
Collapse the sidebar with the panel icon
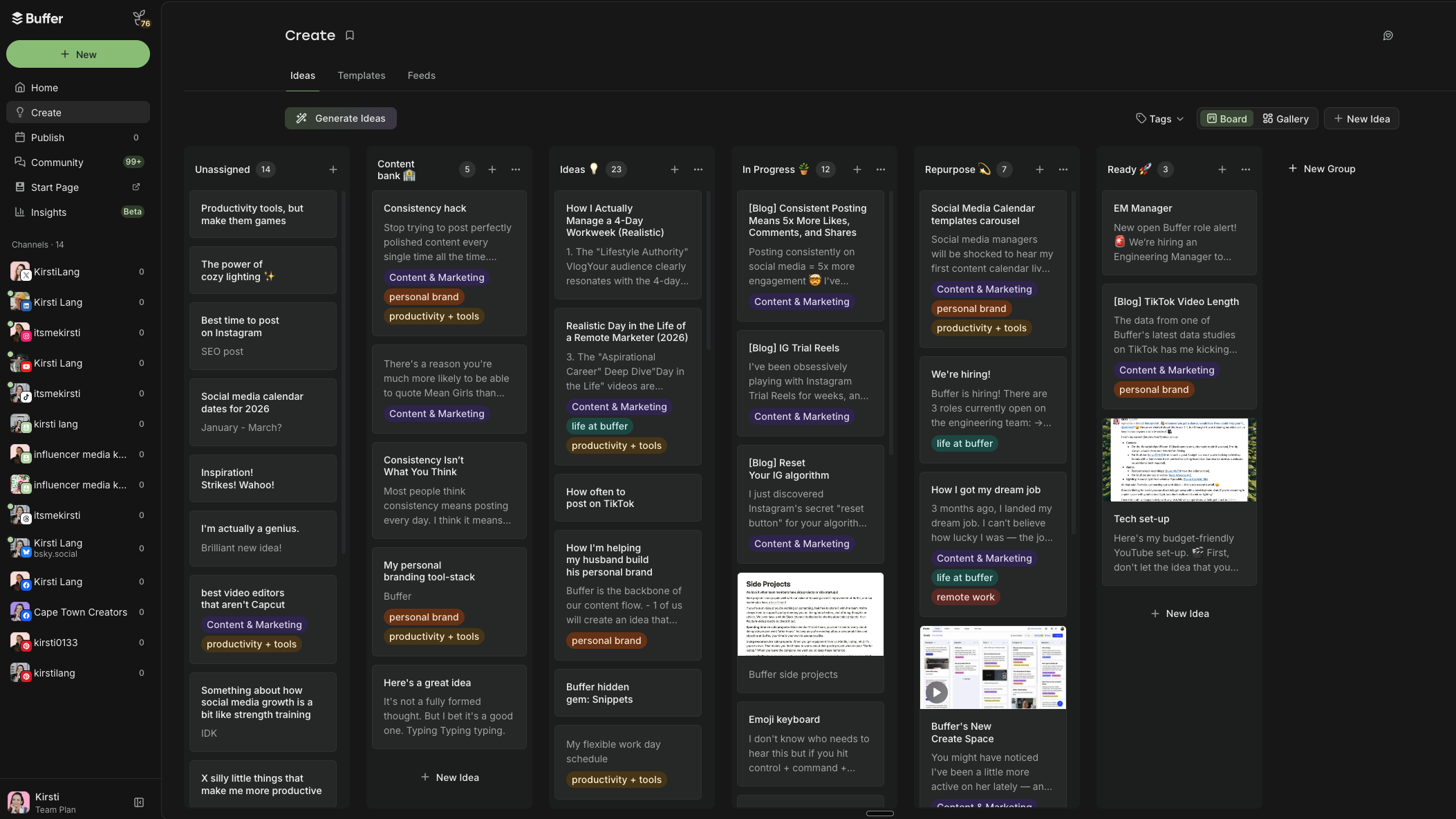point(139,802)
